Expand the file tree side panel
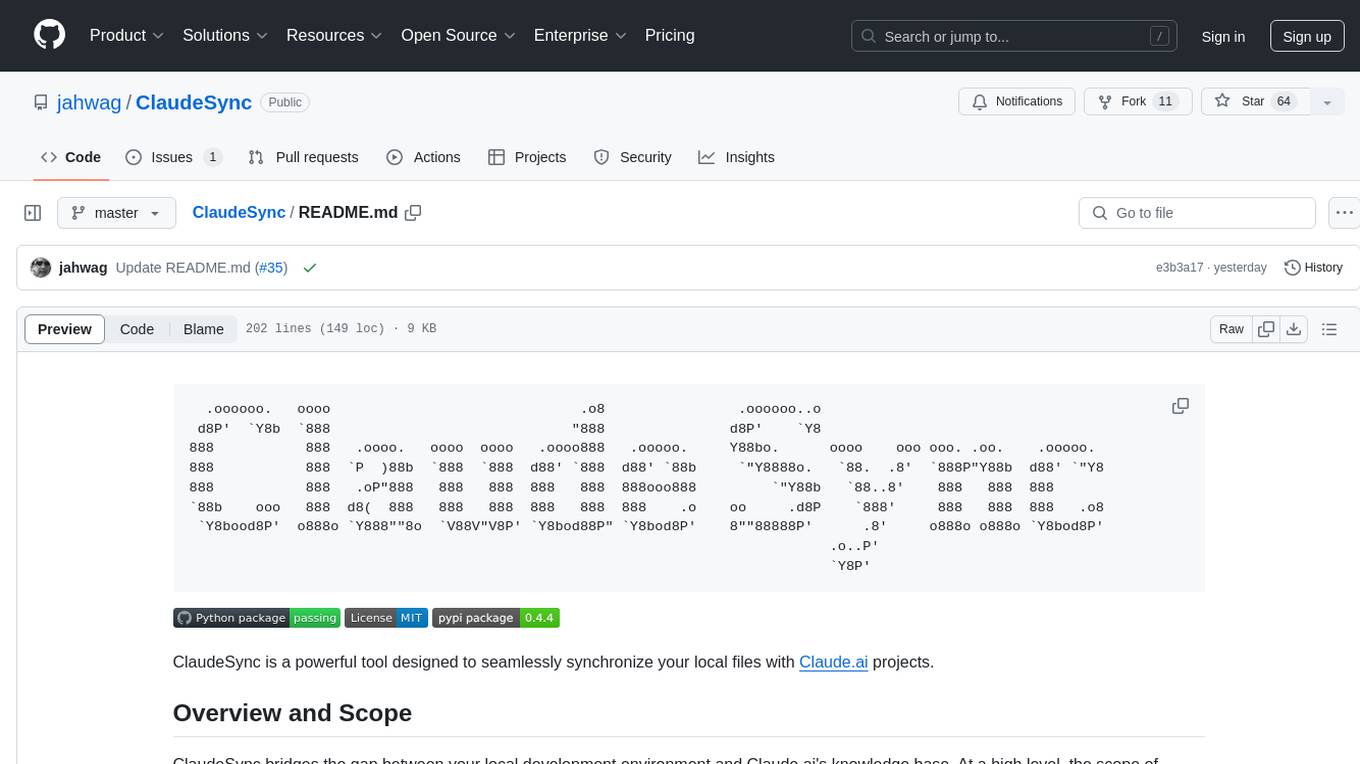 32,213
